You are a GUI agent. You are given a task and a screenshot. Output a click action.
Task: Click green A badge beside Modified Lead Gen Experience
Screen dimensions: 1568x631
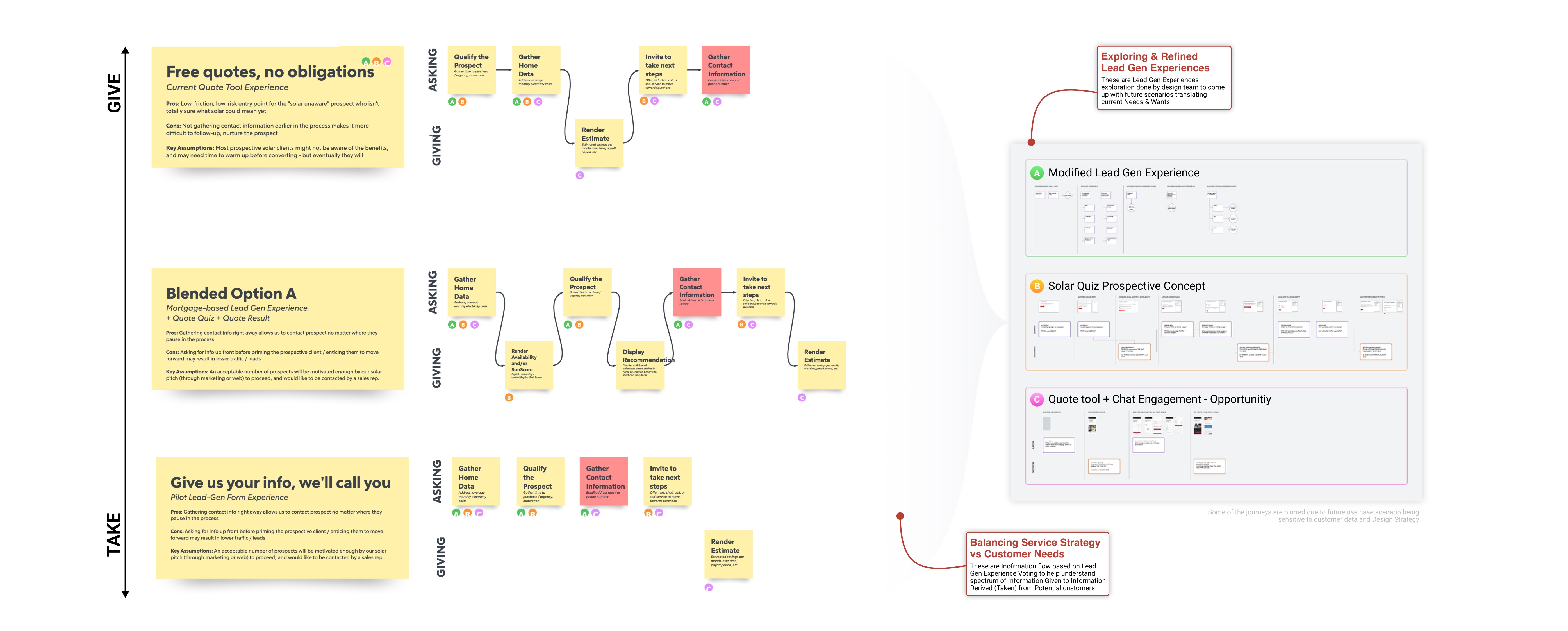click(1037, 173)
